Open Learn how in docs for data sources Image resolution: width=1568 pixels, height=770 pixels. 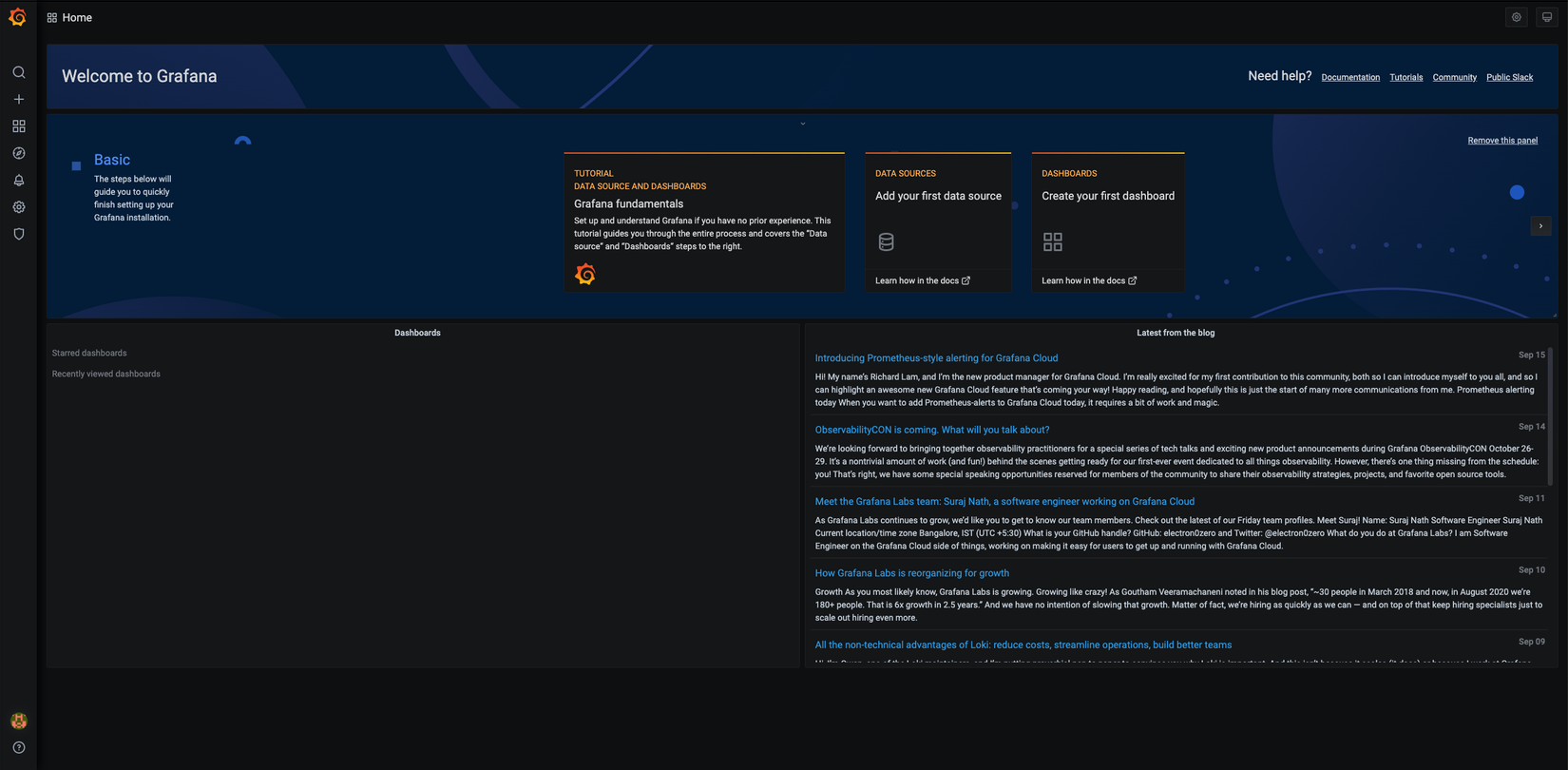[923, 280]
